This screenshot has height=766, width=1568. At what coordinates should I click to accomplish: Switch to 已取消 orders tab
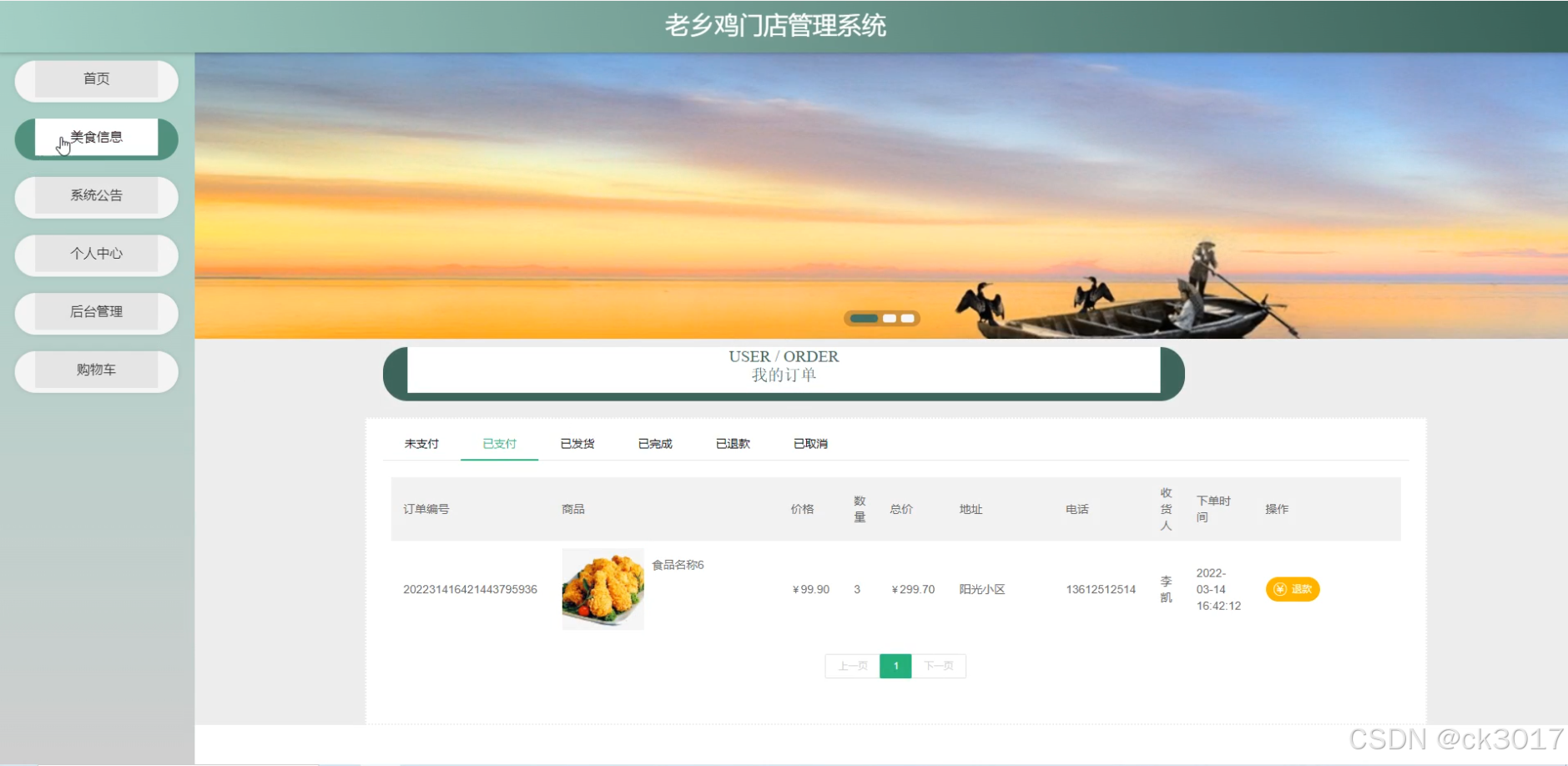(x=810, y=444)
